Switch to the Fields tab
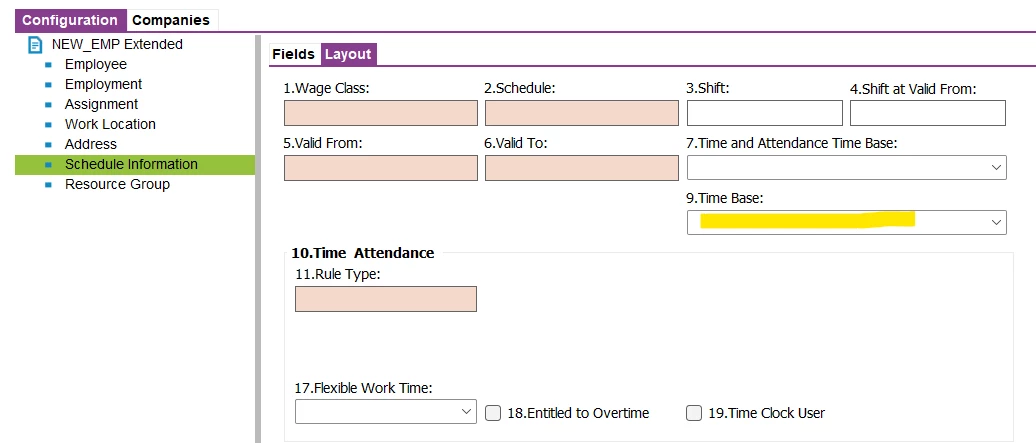Image resolution: width=1036 pixels, height=443 pixels. click(293, 54)
